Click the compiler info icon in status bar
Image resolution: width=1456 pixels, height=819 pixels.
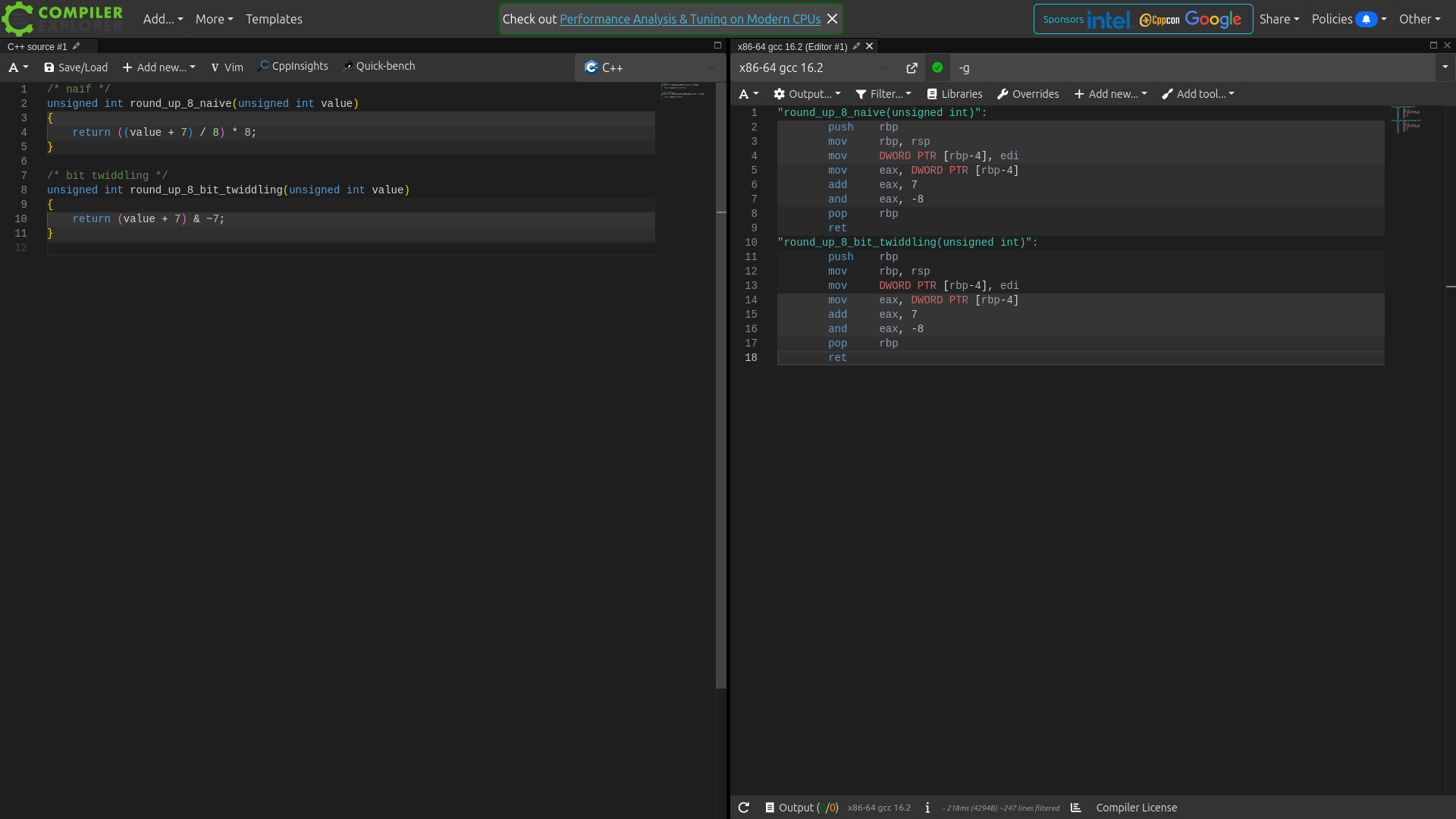pos(927,808)
